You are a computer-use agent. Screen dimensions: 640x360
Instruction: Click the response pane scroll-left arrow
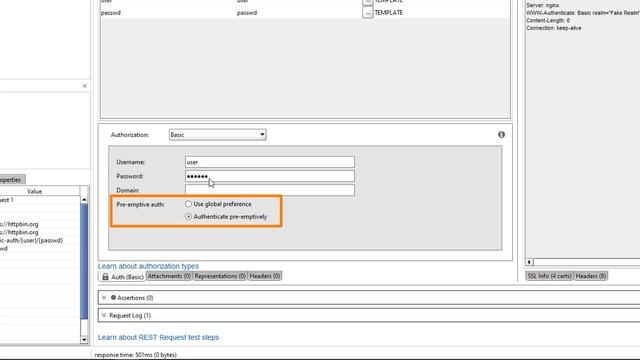pos(529,262)
